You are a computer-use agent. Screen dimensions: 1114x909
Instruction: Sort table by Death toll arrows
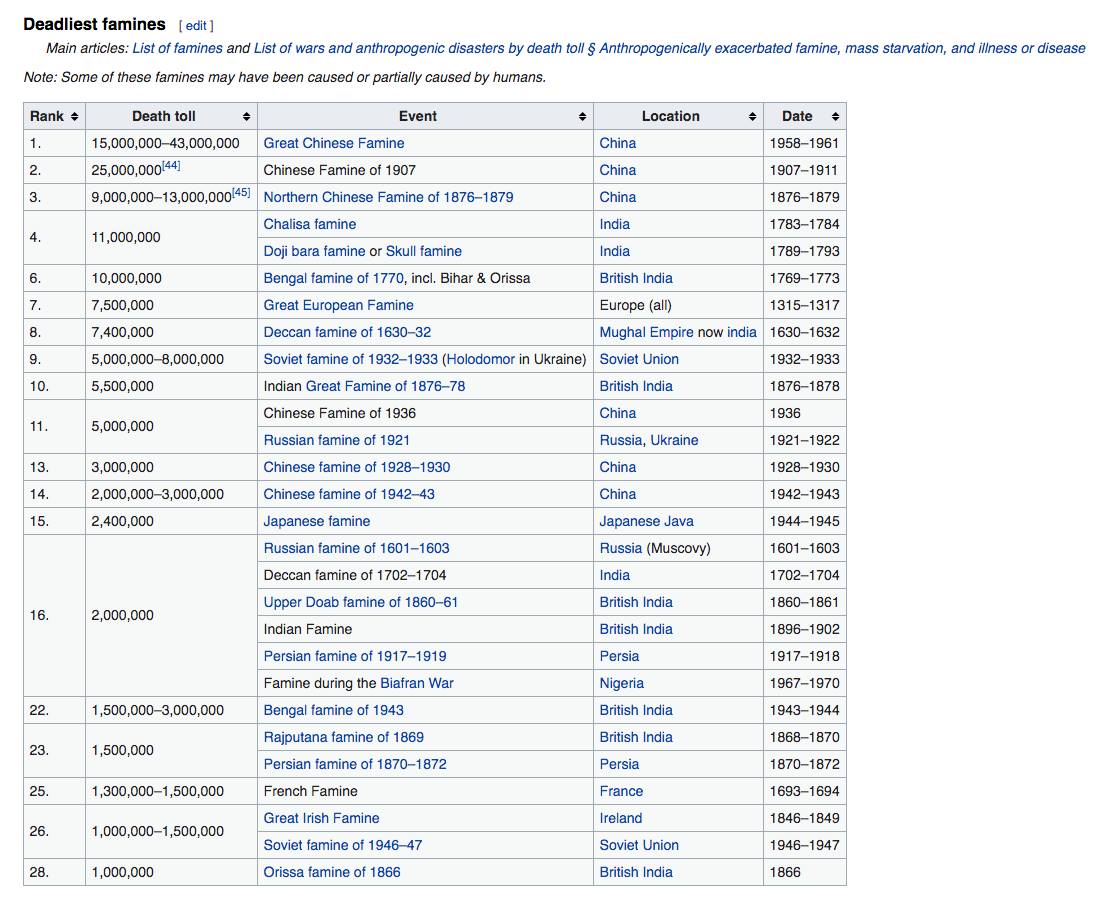pyautogui.click(x=246, y=117)
